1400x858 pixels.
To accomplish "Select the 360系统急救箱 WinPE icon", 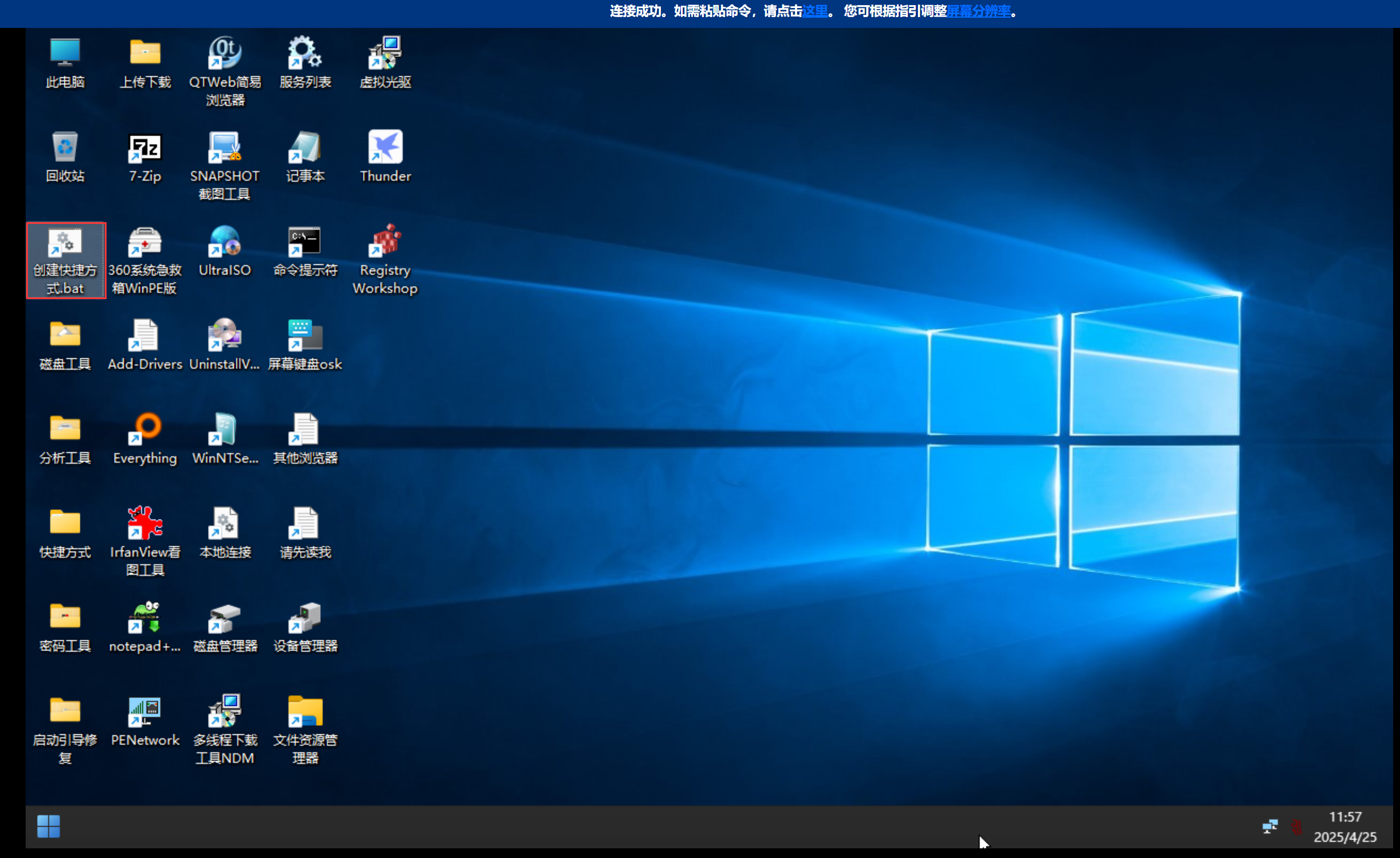I will point(145,242).
